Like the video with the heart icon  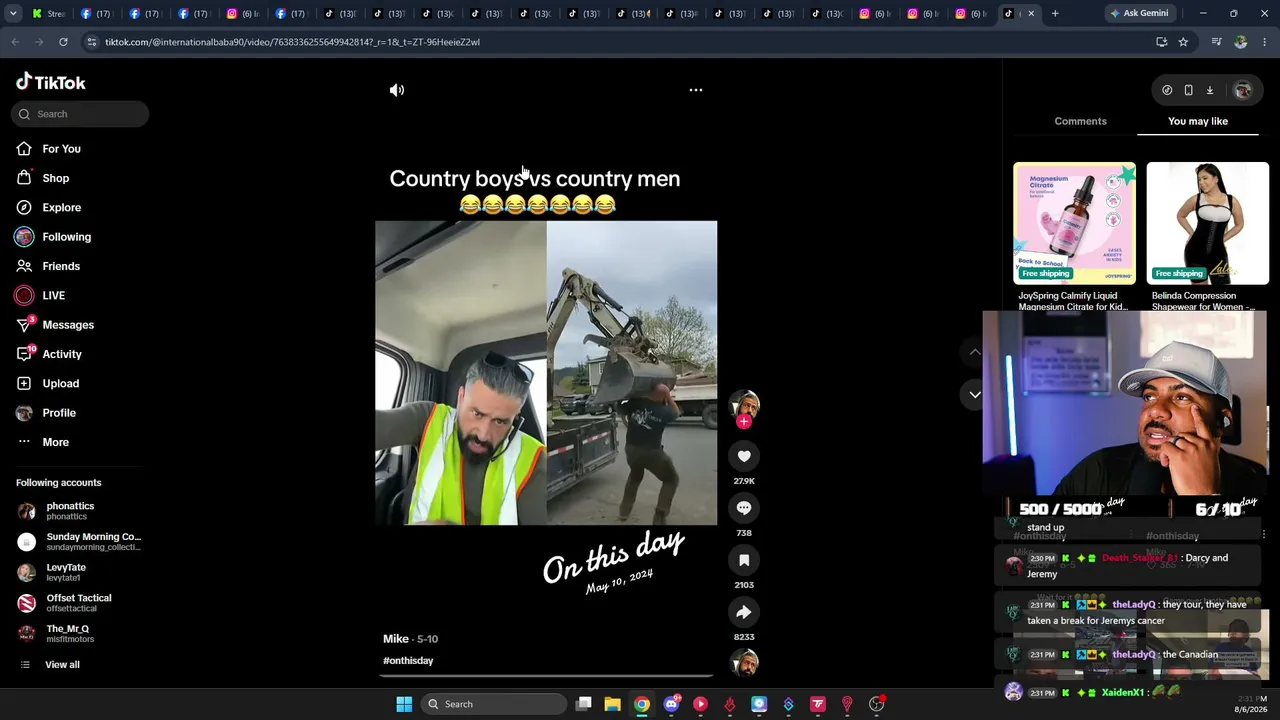coord(744,456)
